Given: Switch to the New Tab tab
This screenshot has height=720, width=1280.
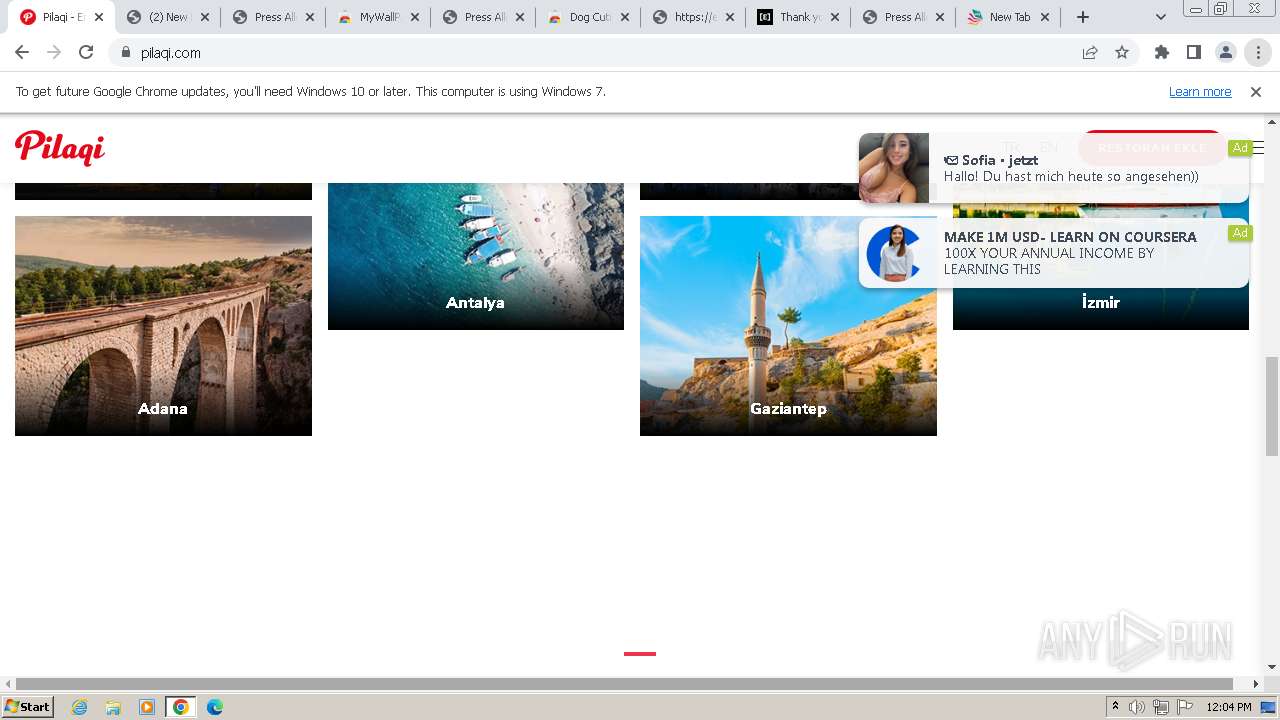Looking at the screenshot, I should point(1008,17).
